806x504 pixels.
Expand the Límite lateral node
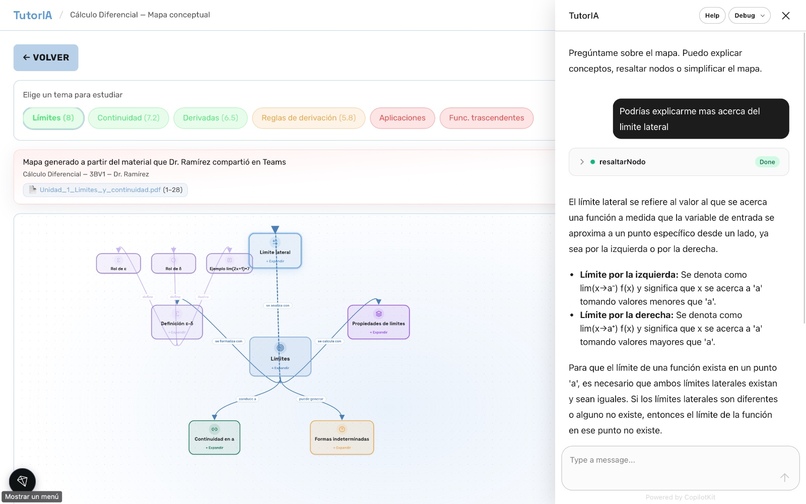tap(275, 261)
